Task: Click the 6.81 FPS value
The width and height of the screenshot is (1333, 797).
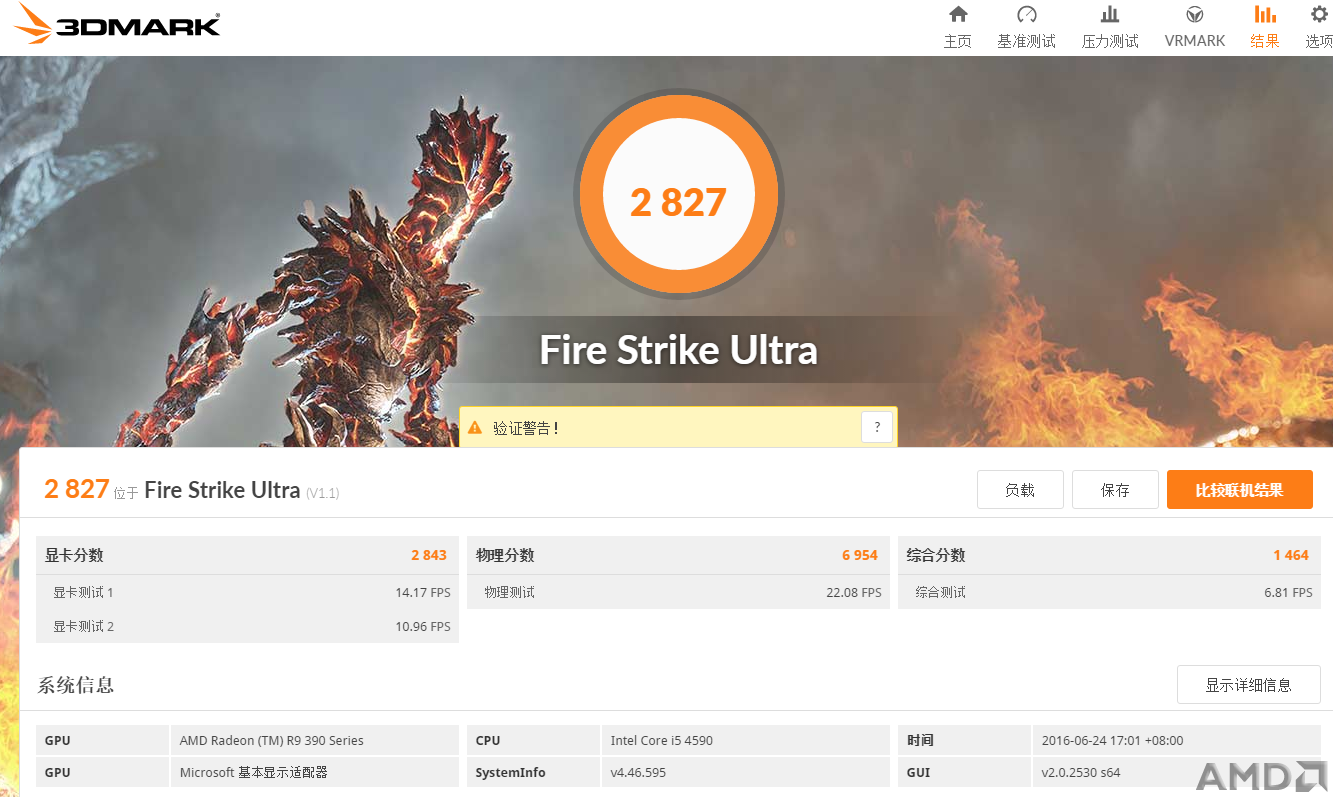Action: pyautogui.click(x=1288, y=593)
